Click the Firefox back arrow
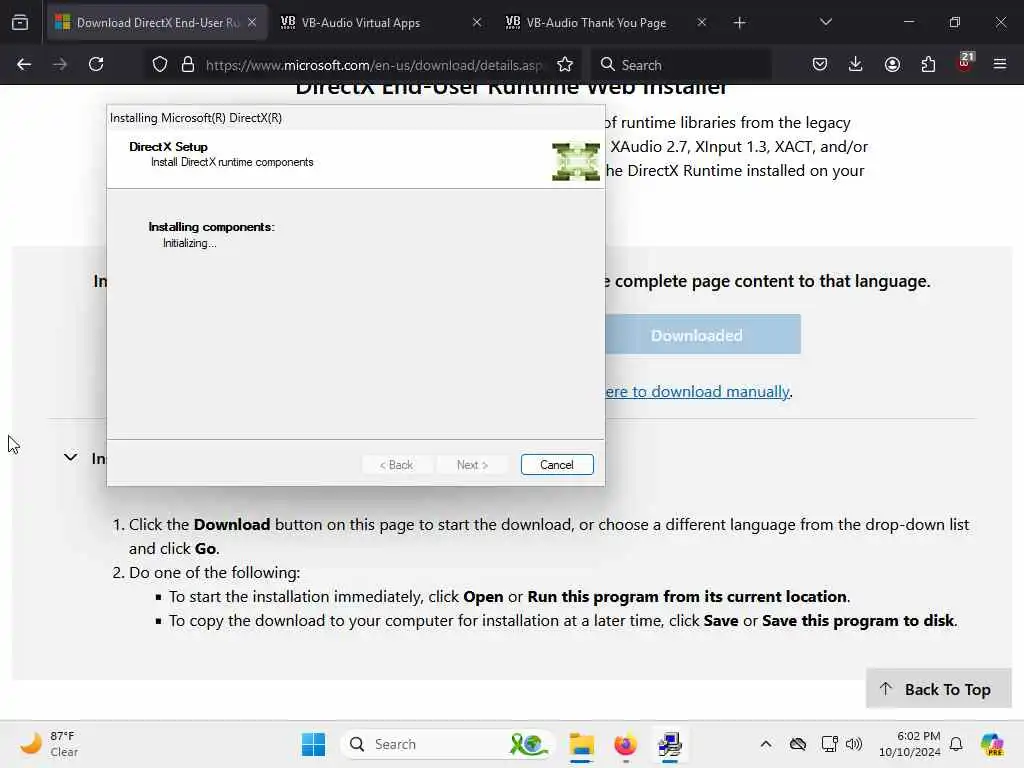This screenshot has height=768, width=1024. click(x=24, y=64)
